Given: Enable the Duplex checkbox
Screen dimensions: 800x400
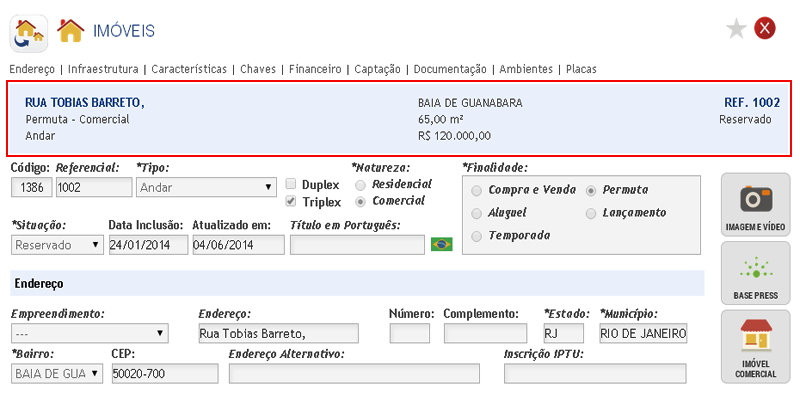Looking at the screenshot, I should (x=291, y=184).
